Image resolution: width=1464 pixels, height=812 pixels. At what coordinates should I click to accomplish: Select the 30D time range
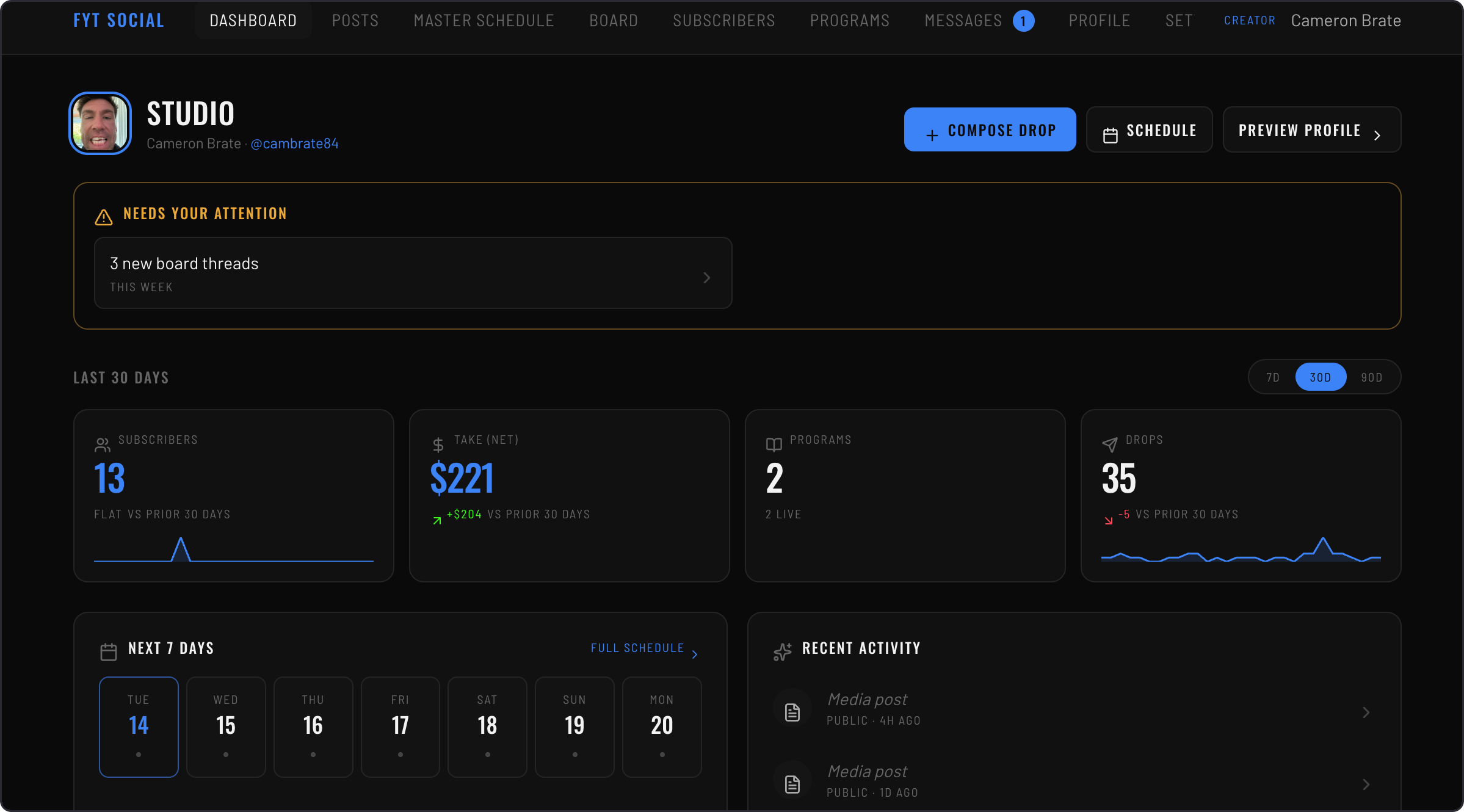point(1321,377)
